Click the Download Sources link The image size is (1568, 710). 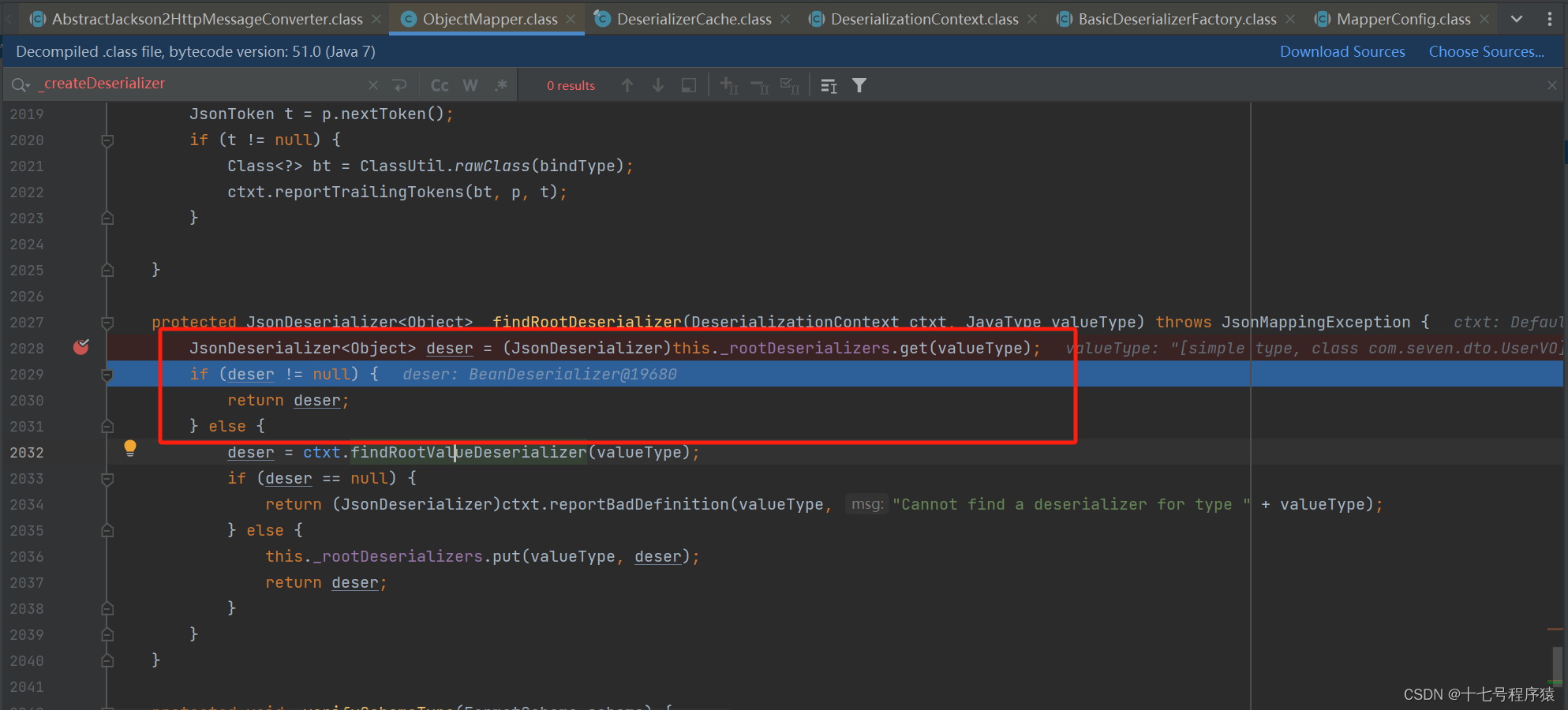click(x=1342, y=51)
